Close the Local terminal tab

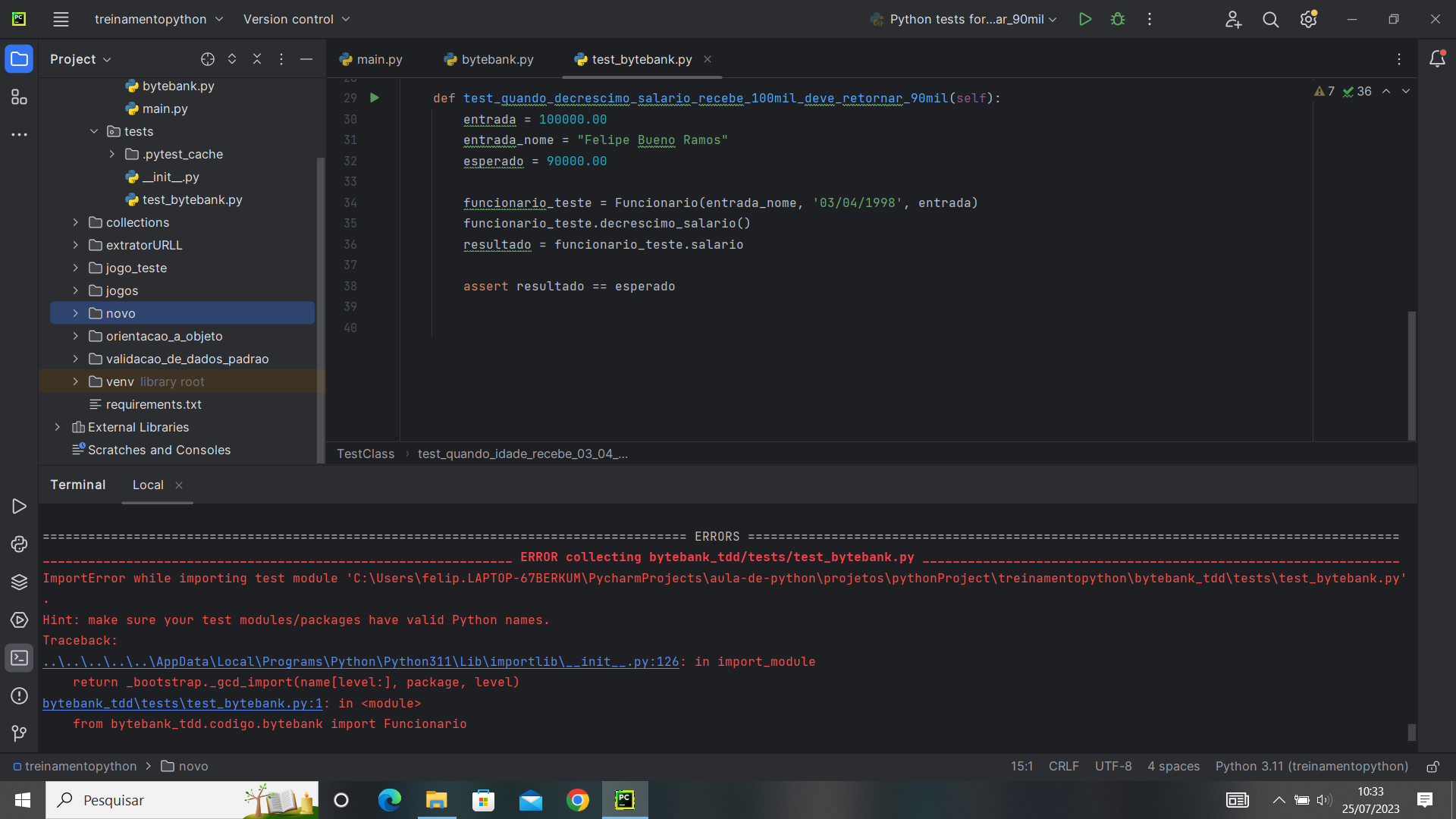pos(179,485)
